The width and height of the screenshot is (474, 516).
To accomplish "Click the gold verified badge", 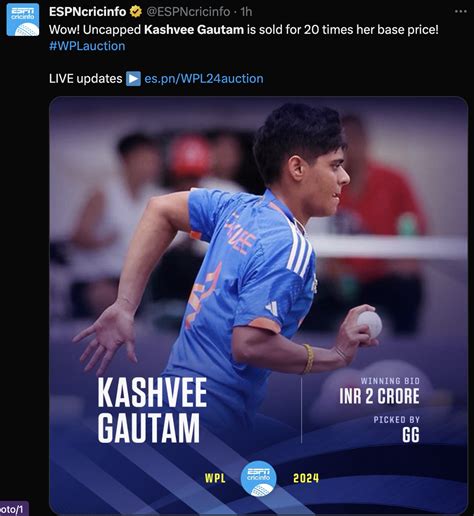I will click(x=136, y=12).
